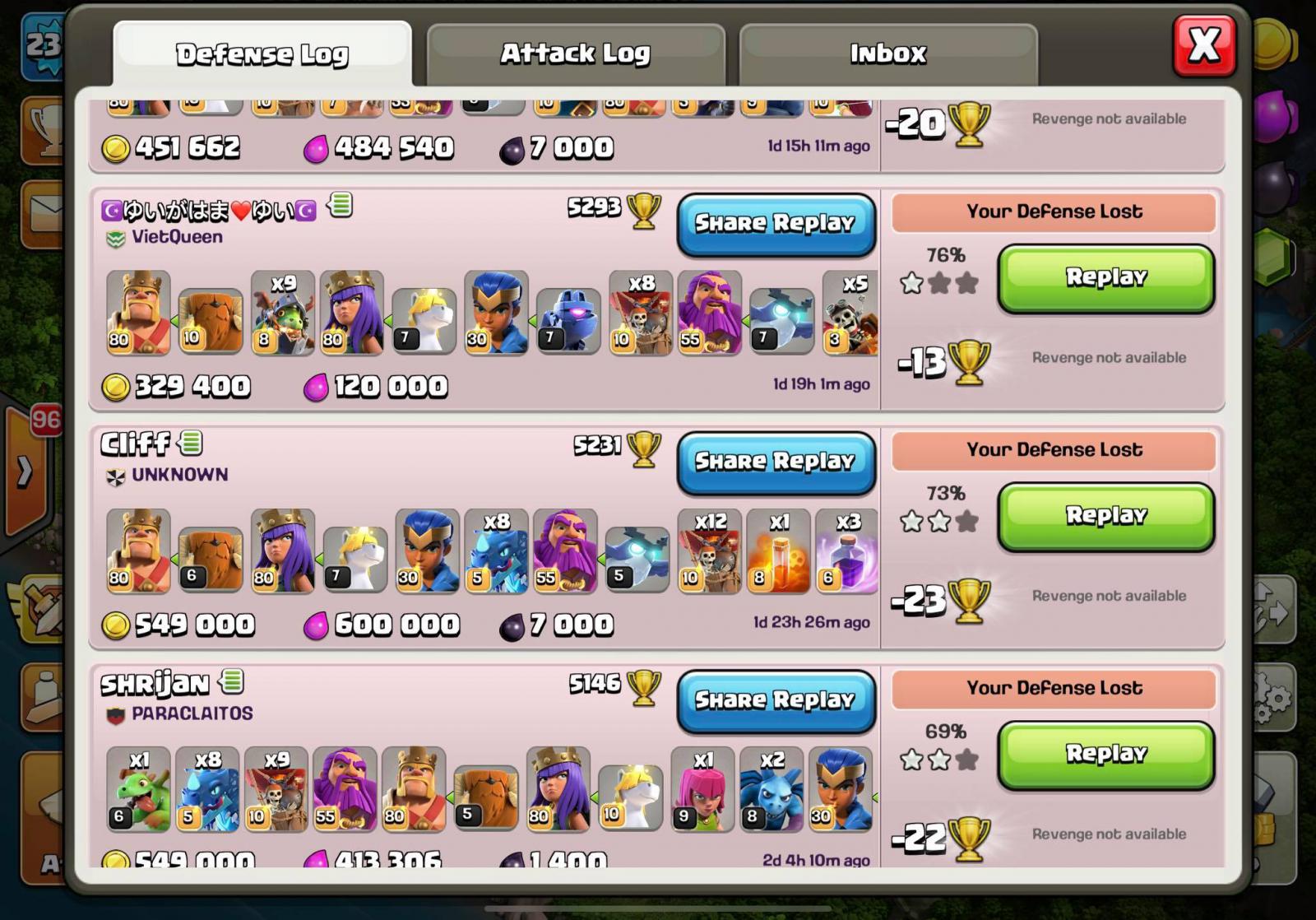Click the VietQueen clan badge
Viewport: 1316px width, 920px height.
pos(115,239)
